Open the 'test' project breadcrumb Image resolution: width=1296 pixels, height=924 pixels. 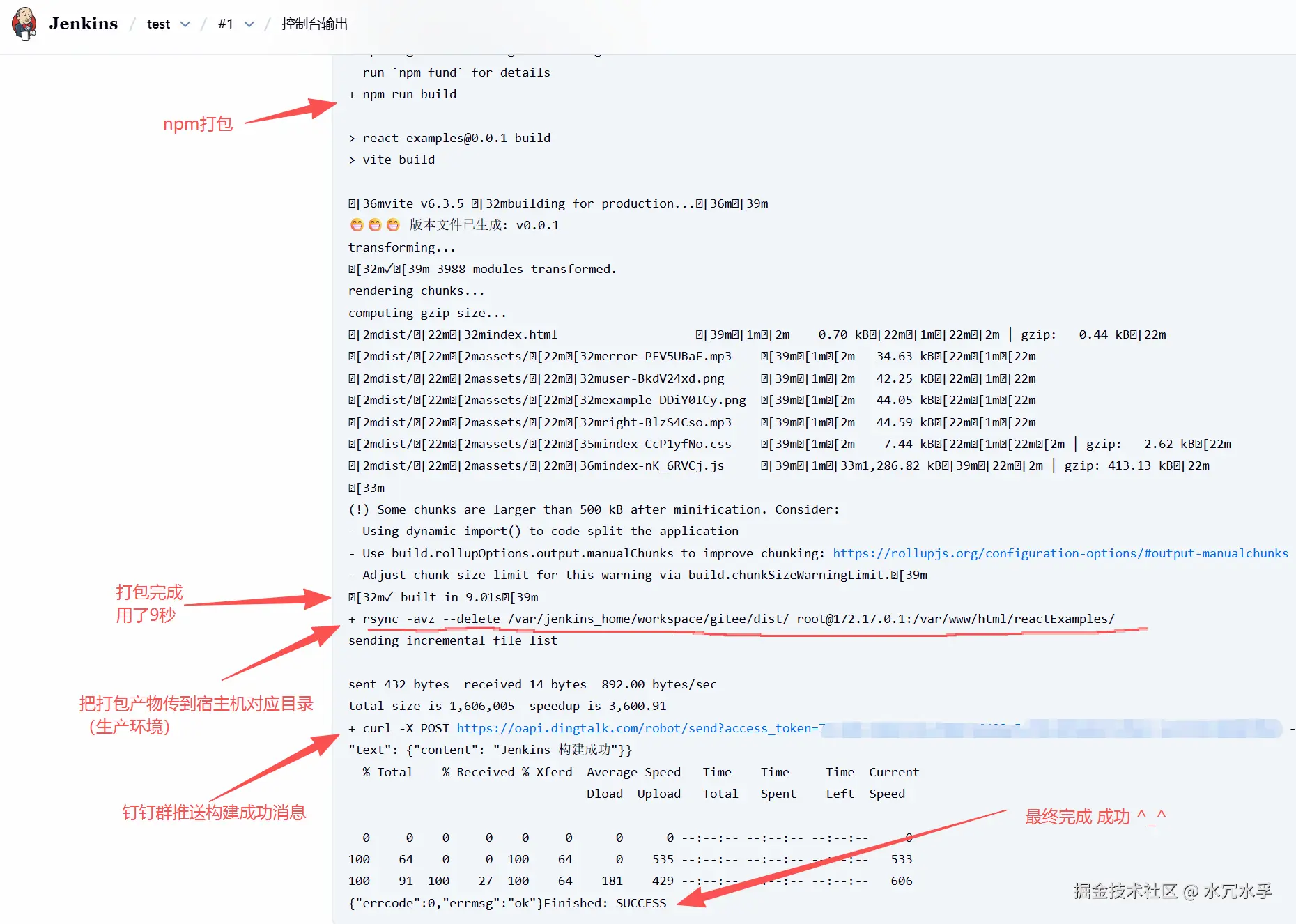point(158,24)
